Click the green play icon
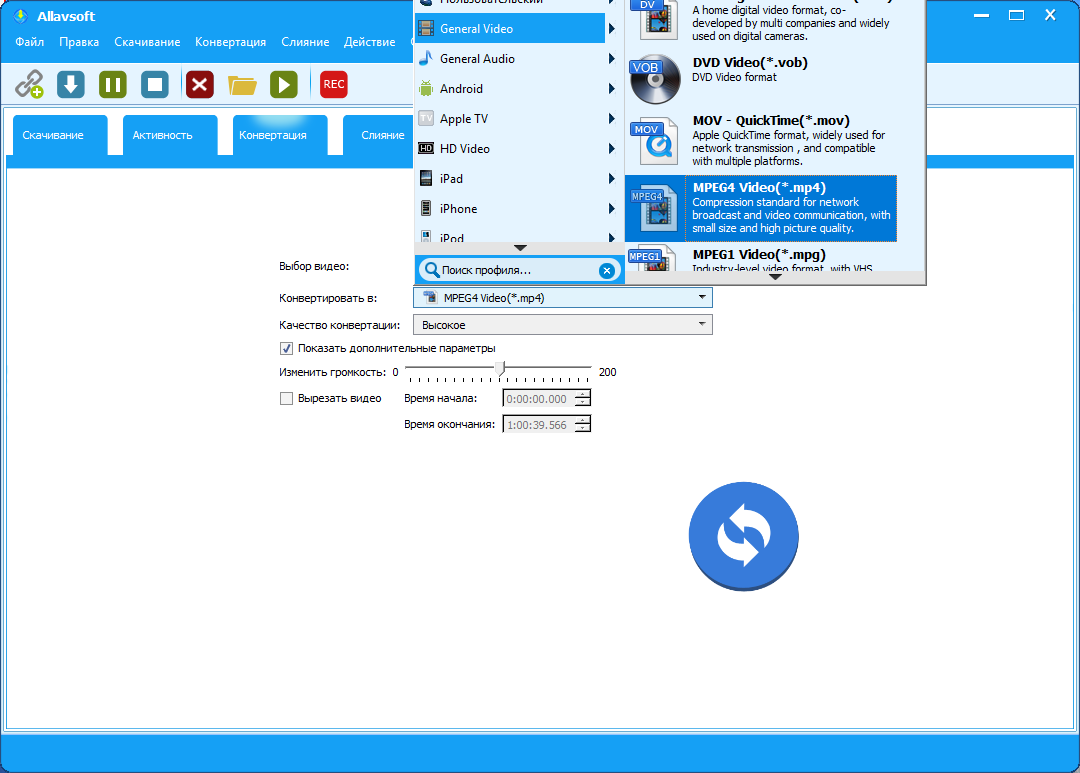Image resolution: width=1080 pixels, height=773 pixels. (284, 85)
